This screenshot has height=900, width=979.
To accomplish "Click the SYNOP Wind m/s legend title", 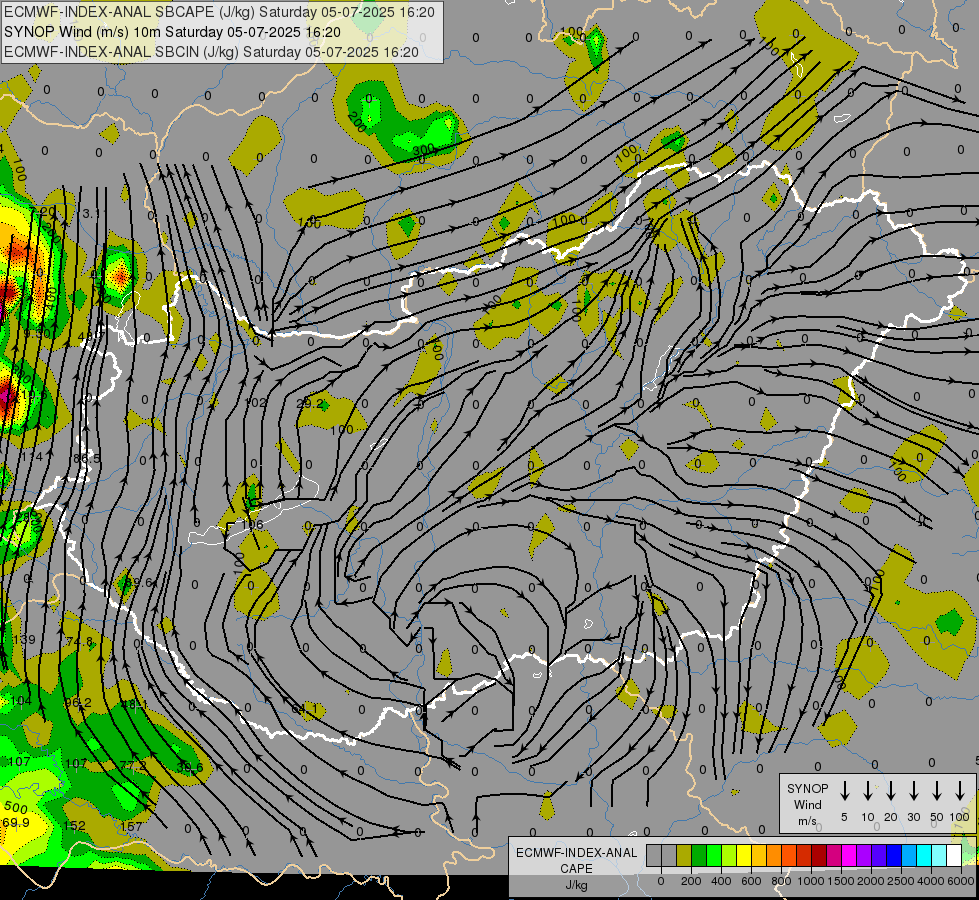I will click(807, 804).
